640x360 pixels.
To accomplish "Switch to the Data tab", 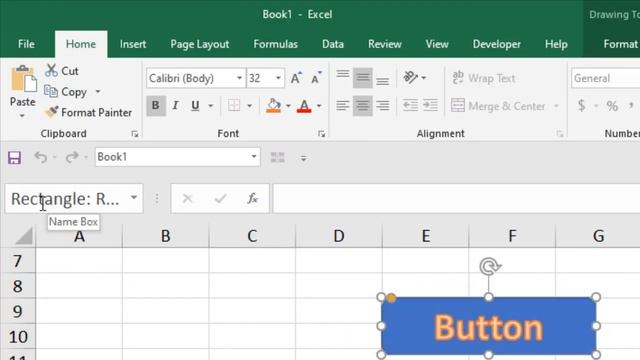I will pos(333,44).
